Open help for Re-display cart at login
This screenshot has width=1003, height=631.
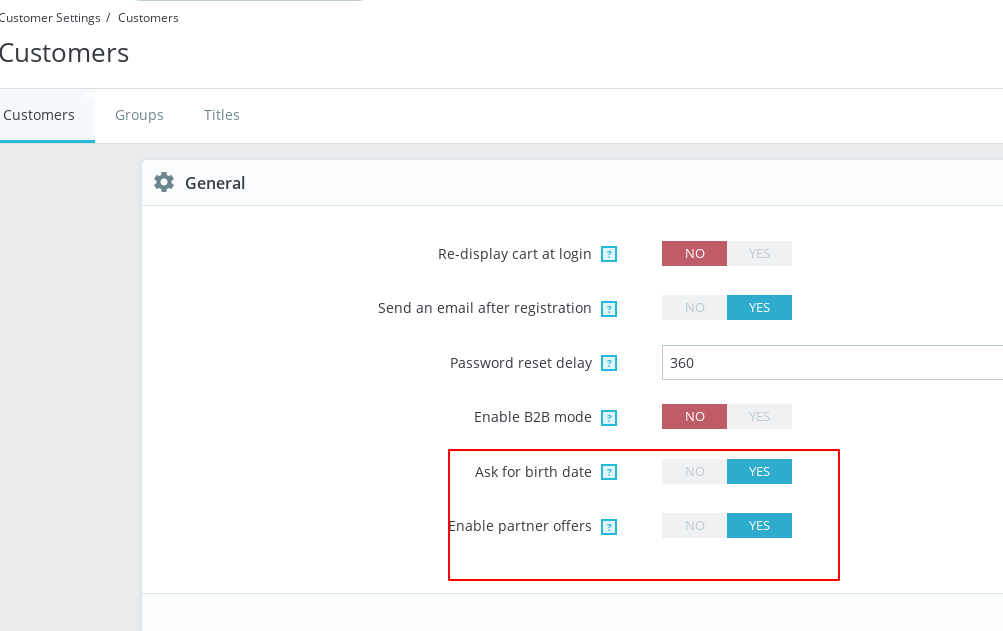pos(609,254)
